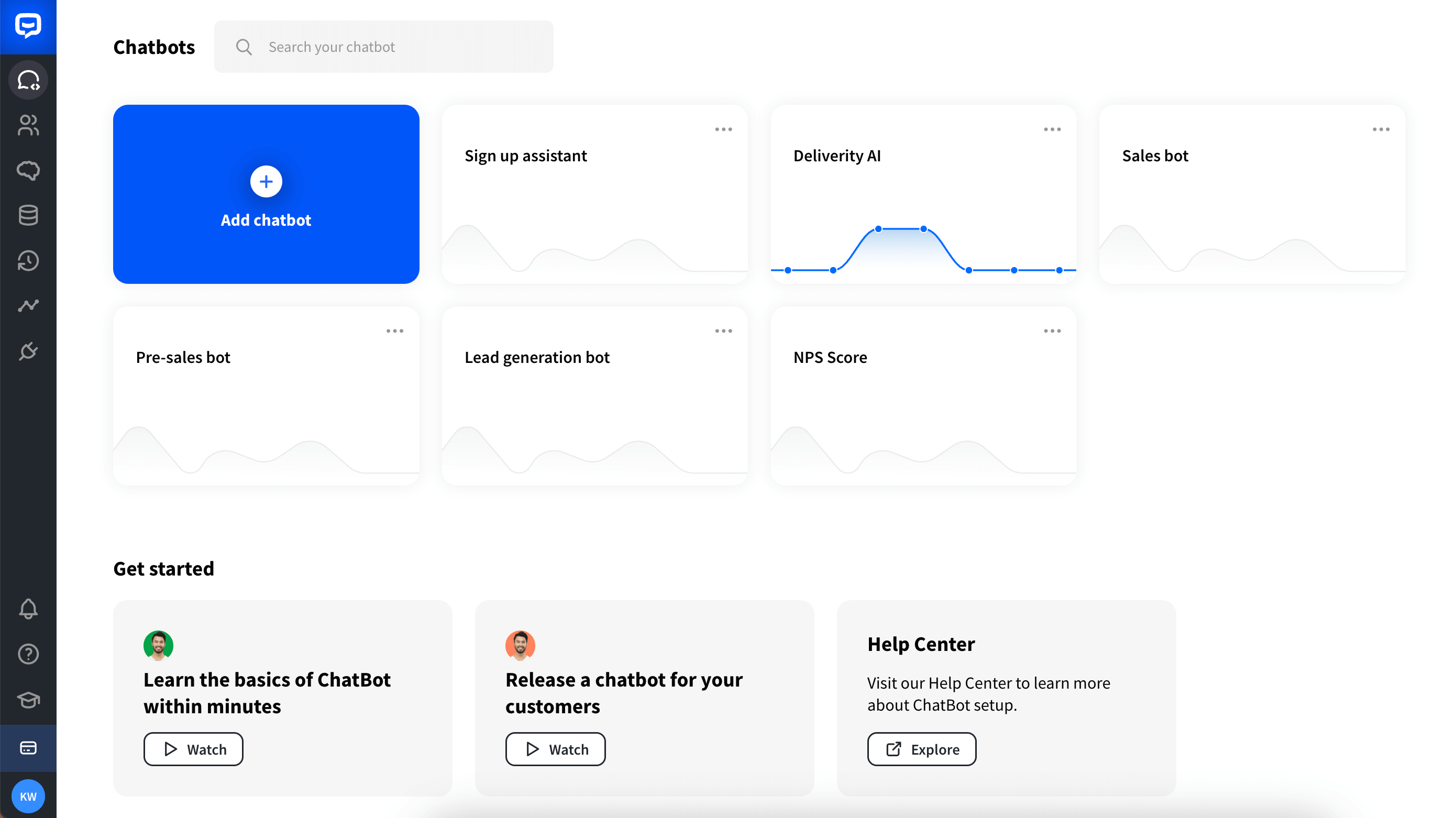Click Explore button in Help Center card

click(x=921, y=749)
